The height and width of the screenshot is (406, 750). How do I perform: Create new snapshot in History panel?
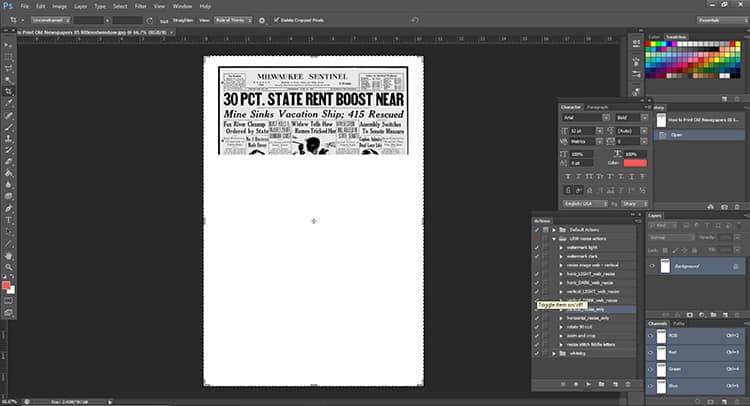click(x=724, y=207)
